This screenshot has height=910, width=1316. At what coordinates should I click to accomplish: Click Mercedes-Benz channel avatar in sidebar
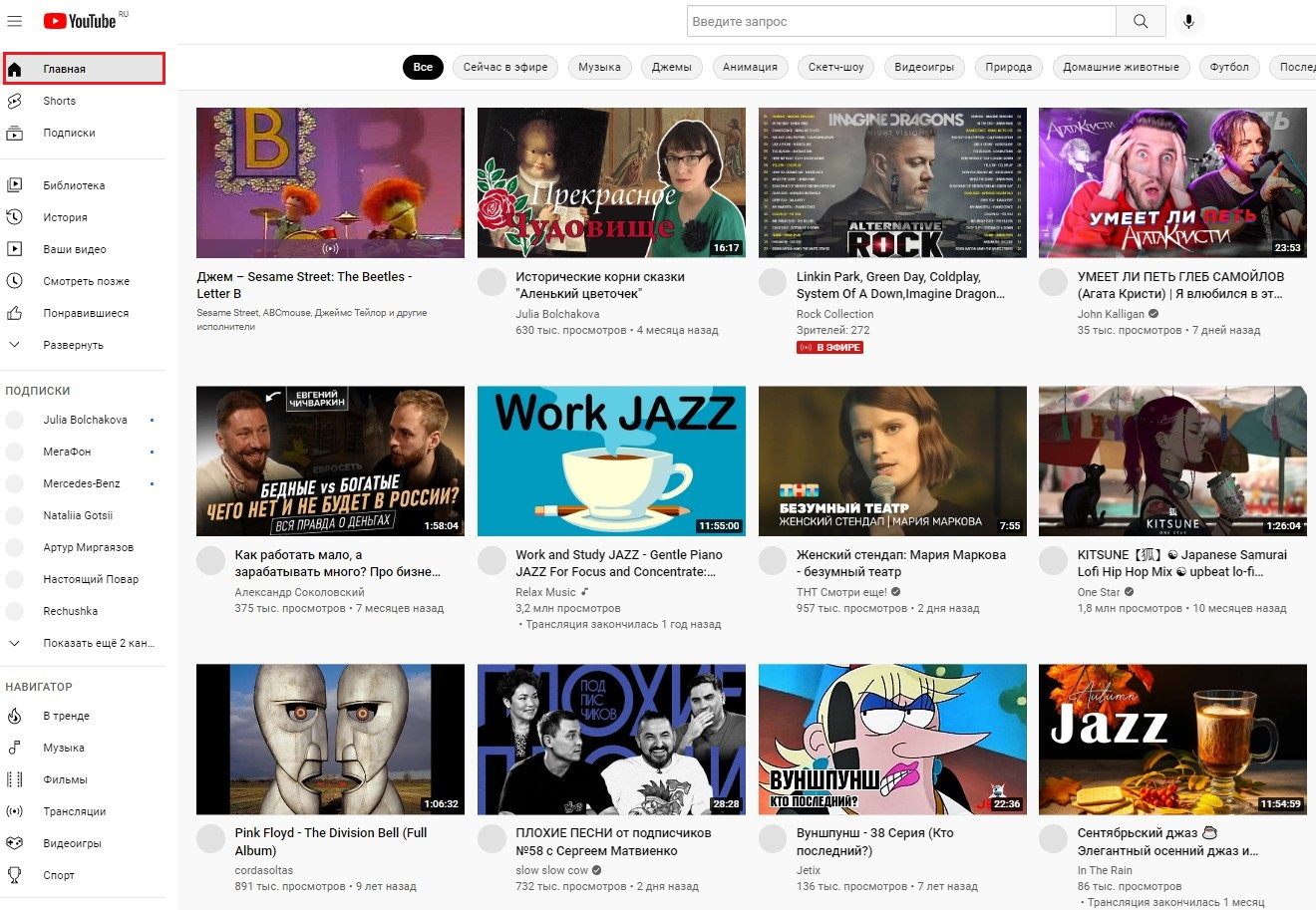(x=15, y=483)
